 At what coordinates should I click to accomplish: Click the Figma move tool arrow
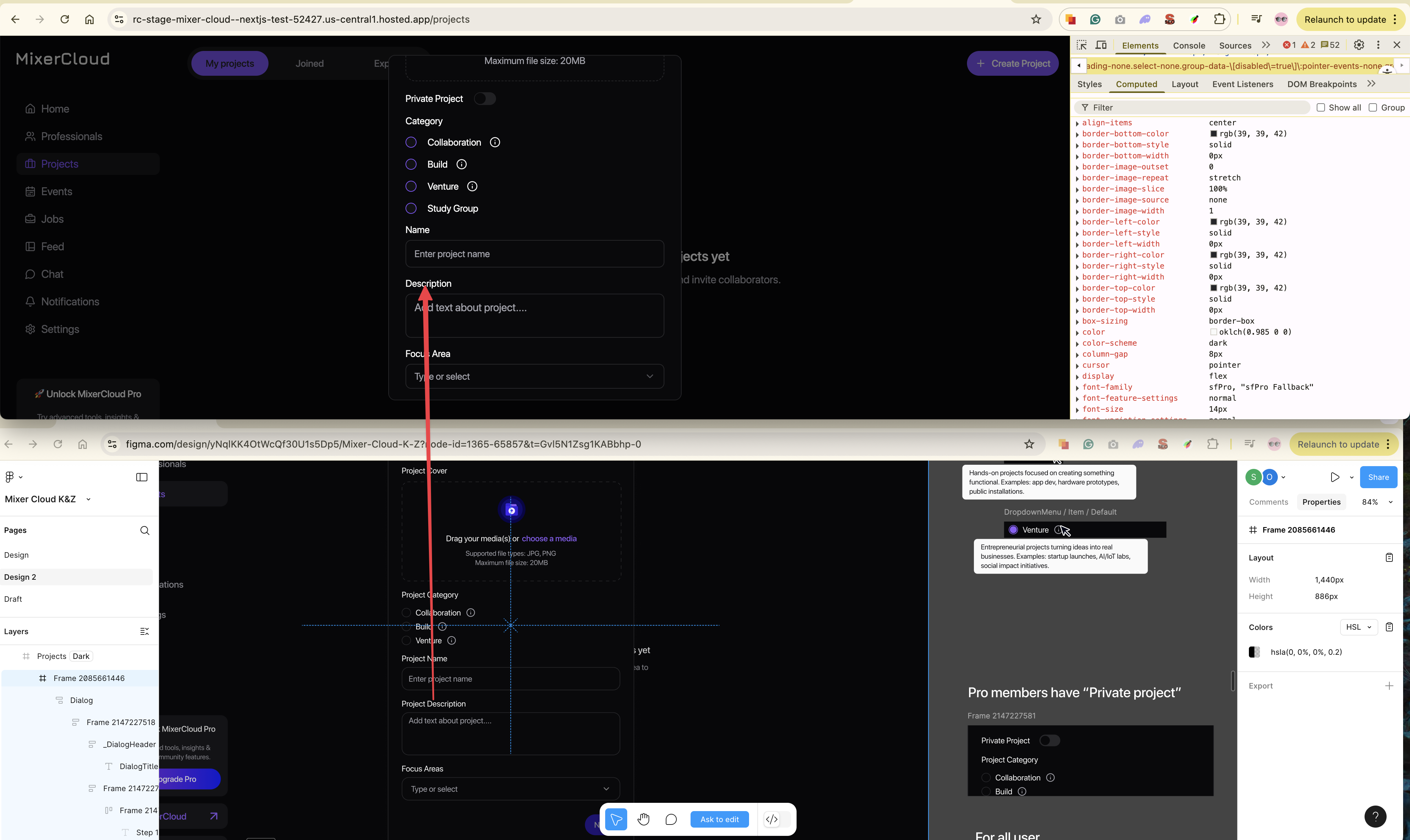point(616,819)
